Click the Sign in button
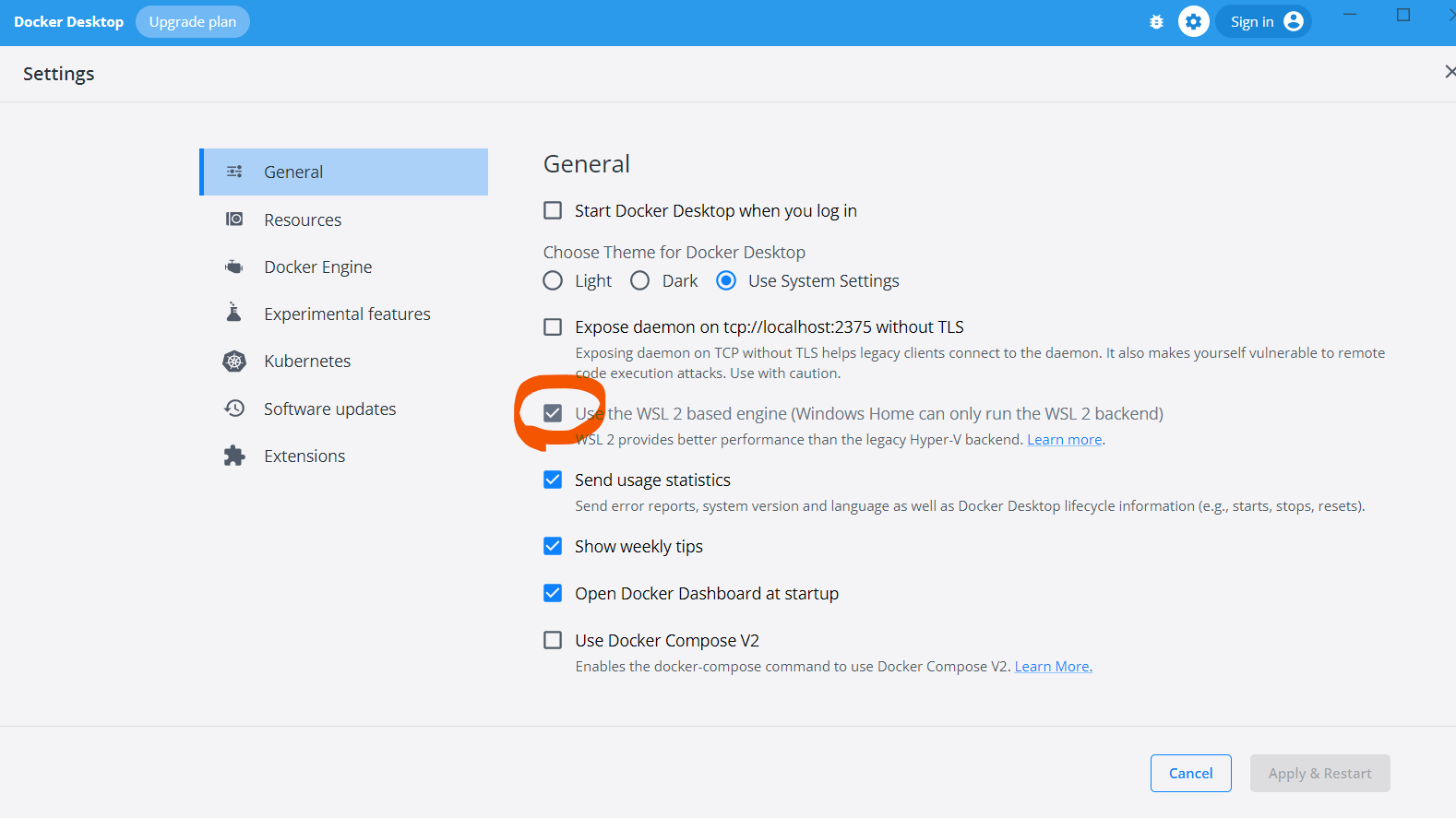Viewport: 1456px width, 818px height. (1263, 22)
